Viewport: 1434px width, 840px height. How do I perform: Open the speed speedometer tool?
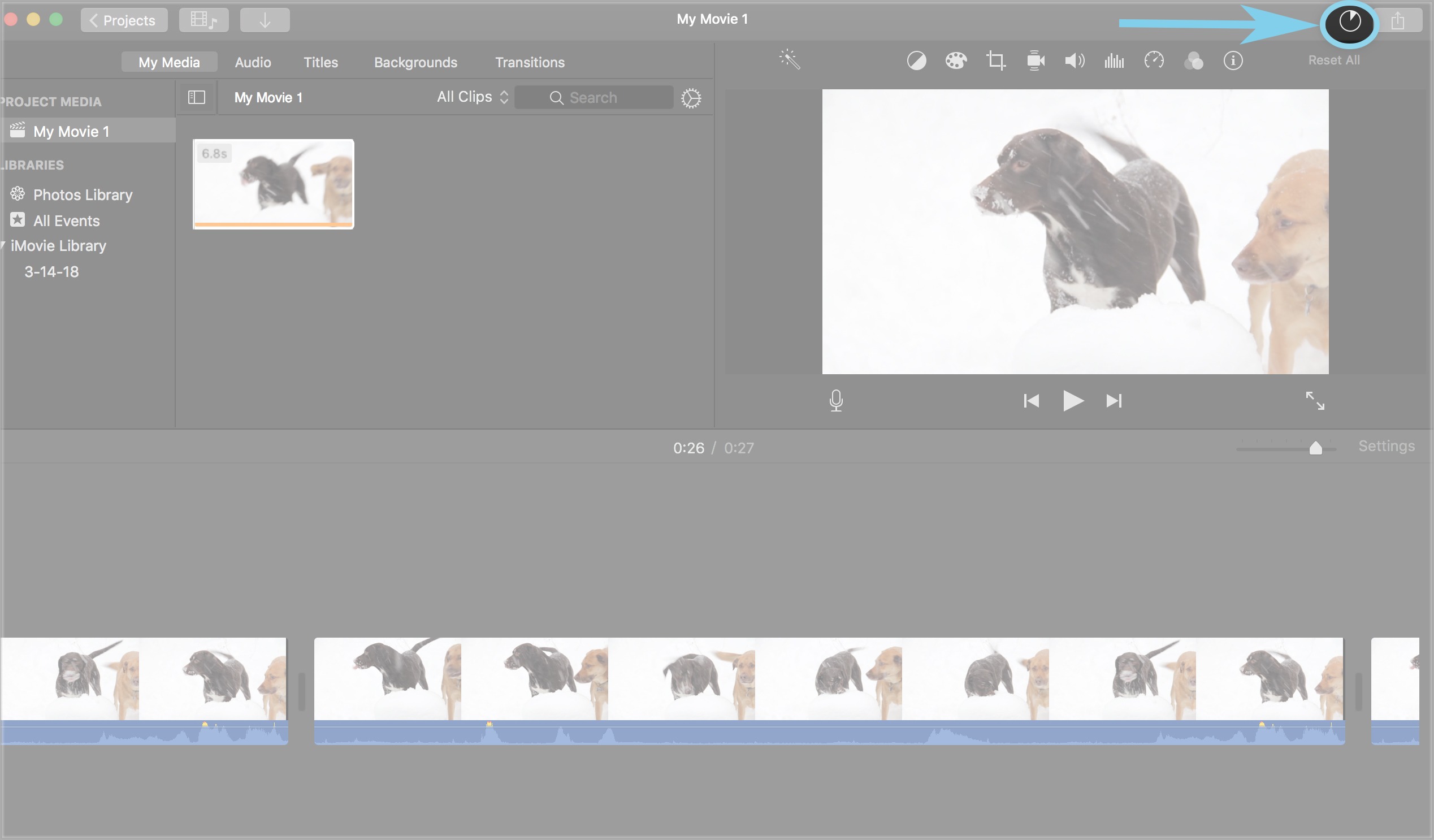1154,60
